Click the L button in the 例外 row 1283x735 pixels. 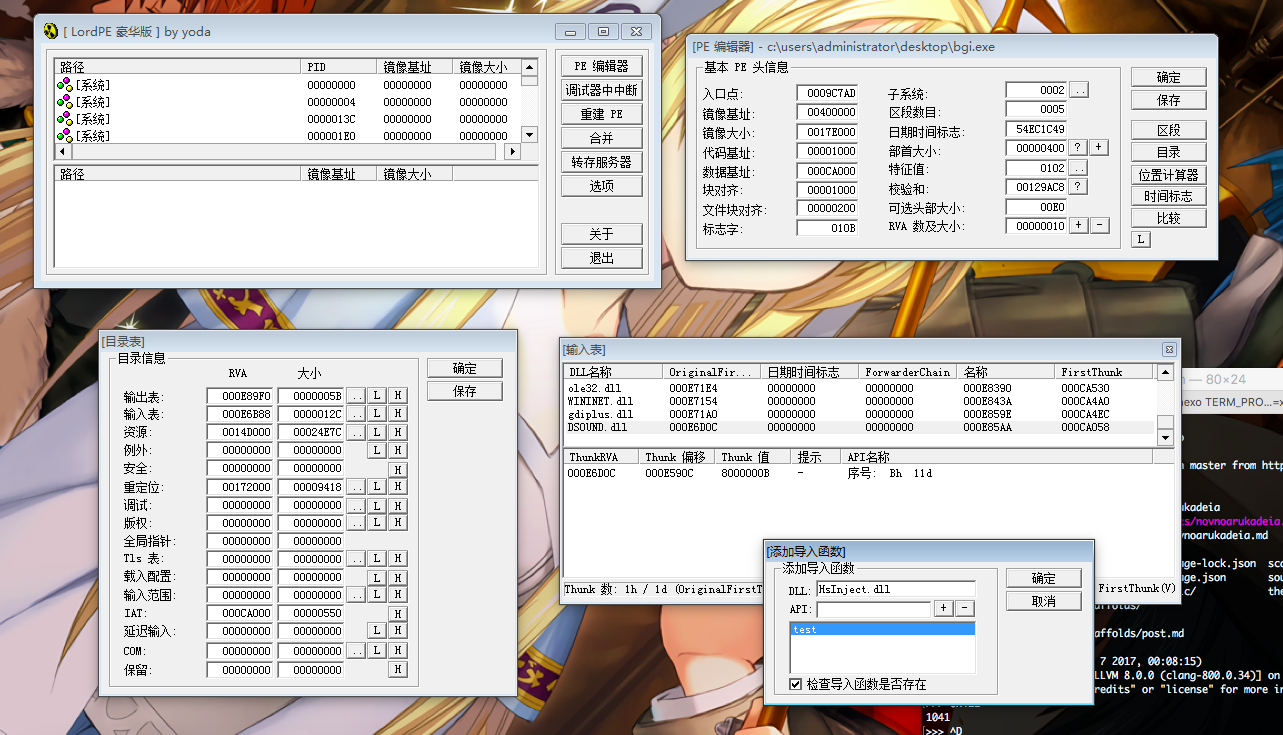(x=377, y=450)
